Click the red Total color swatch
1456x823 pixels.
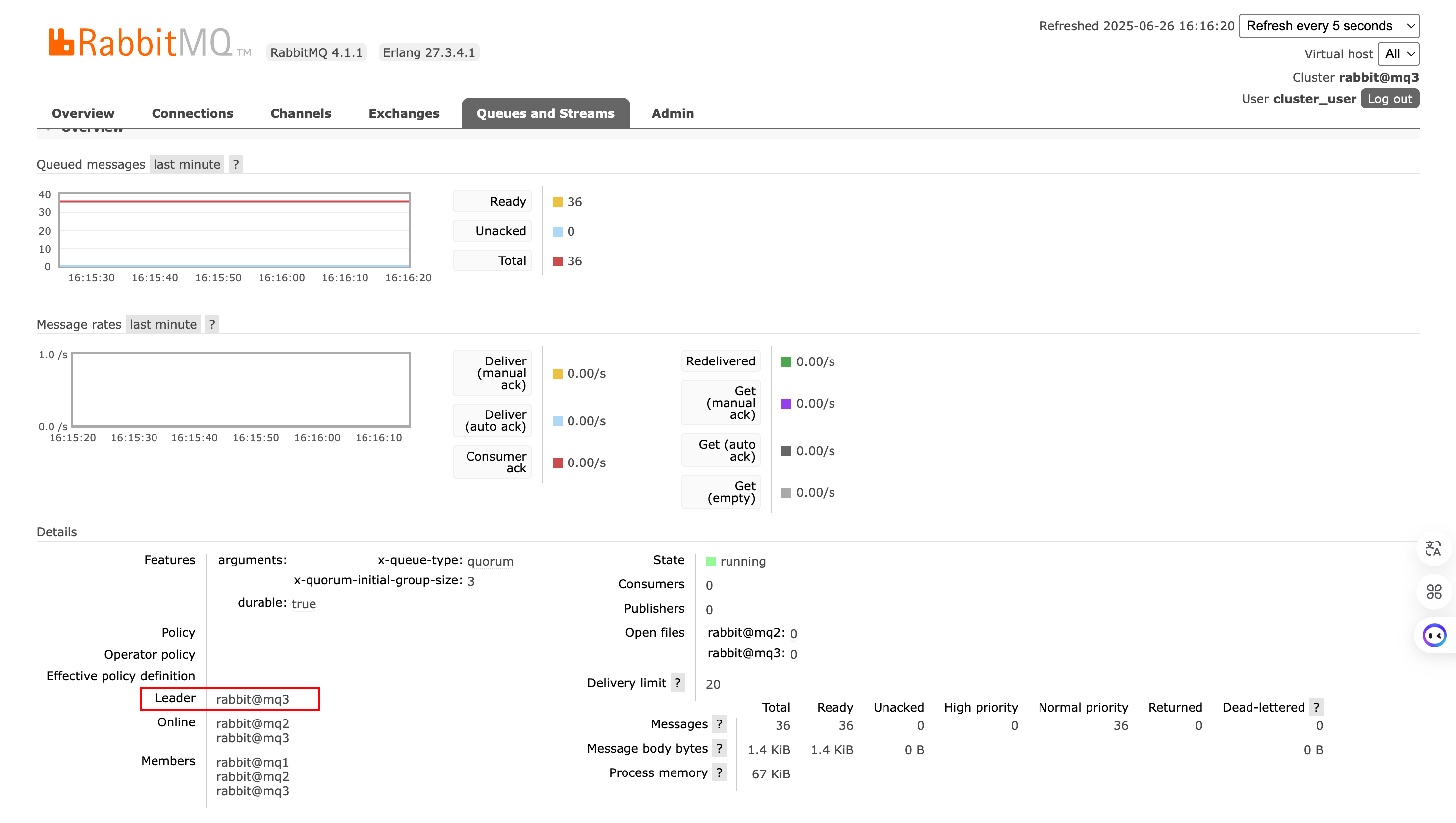tap(557, 261)
